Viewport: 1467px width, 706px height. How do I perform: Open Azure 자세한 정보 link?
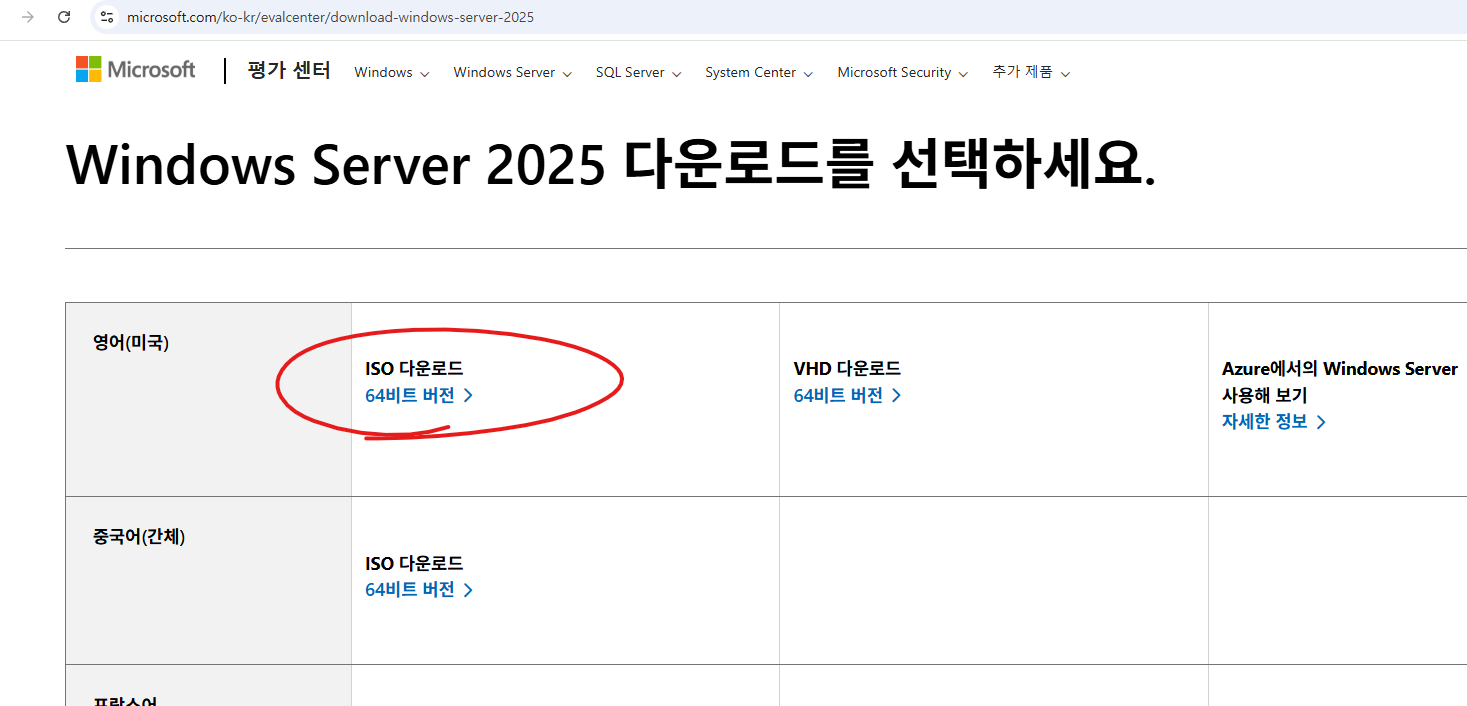(x=1274, y=421)
